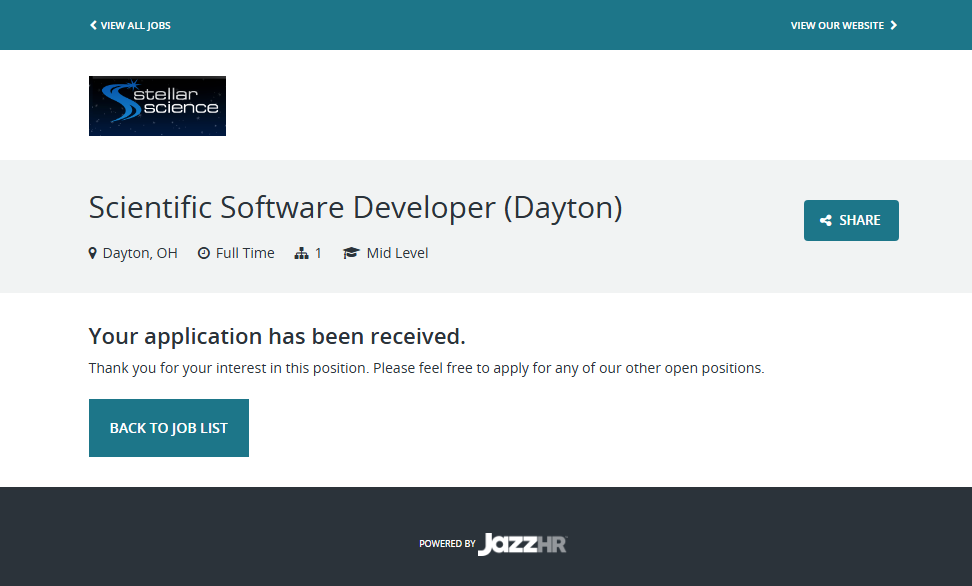Click the clock icon next to Full Time
The width and height of the screenshot is (972, 586).
click(x=204, y=254)
